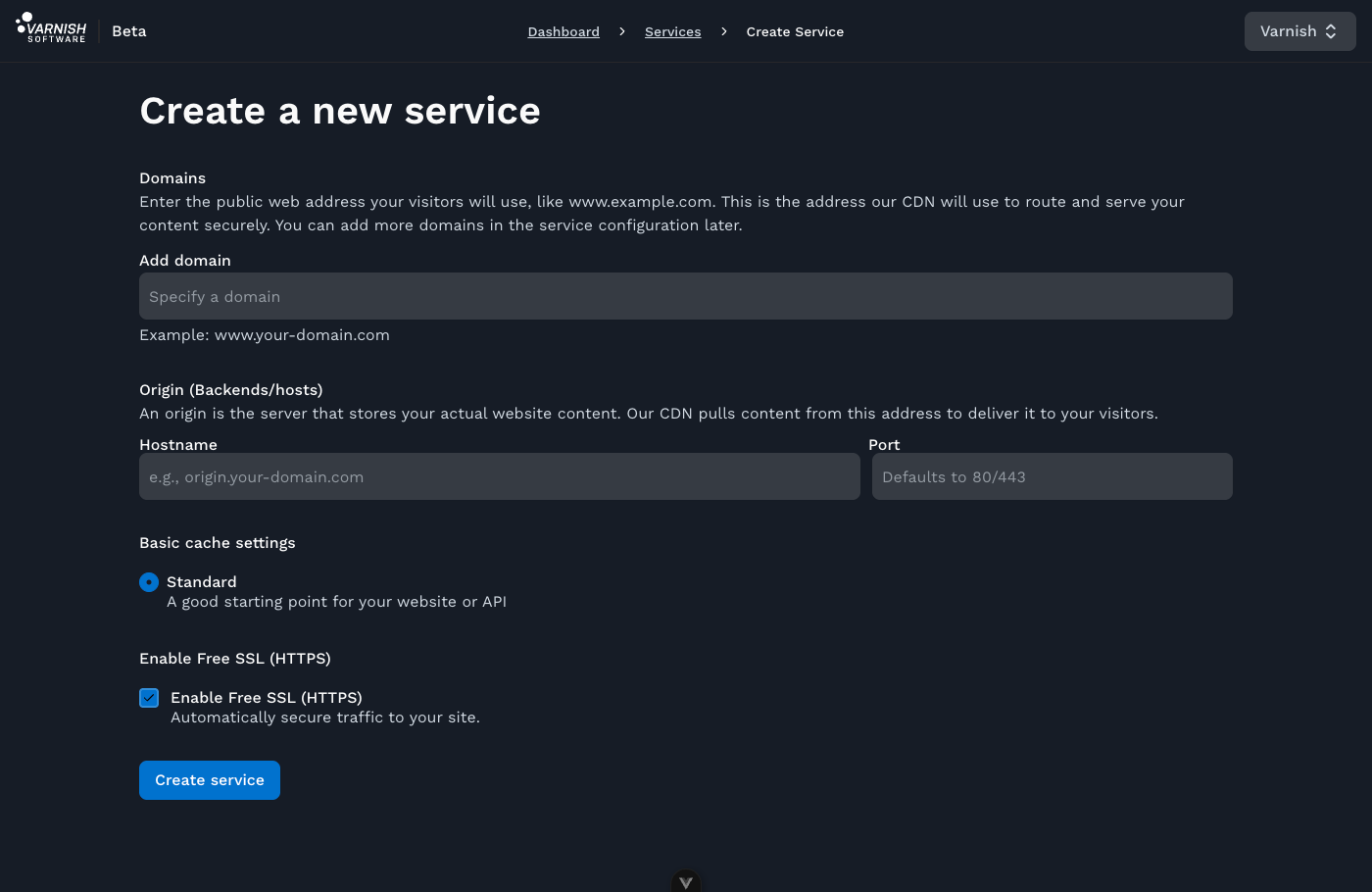Click the Port field defaulting to 80/443
Screen dimensions: 1372x892
coord(1052,476)
